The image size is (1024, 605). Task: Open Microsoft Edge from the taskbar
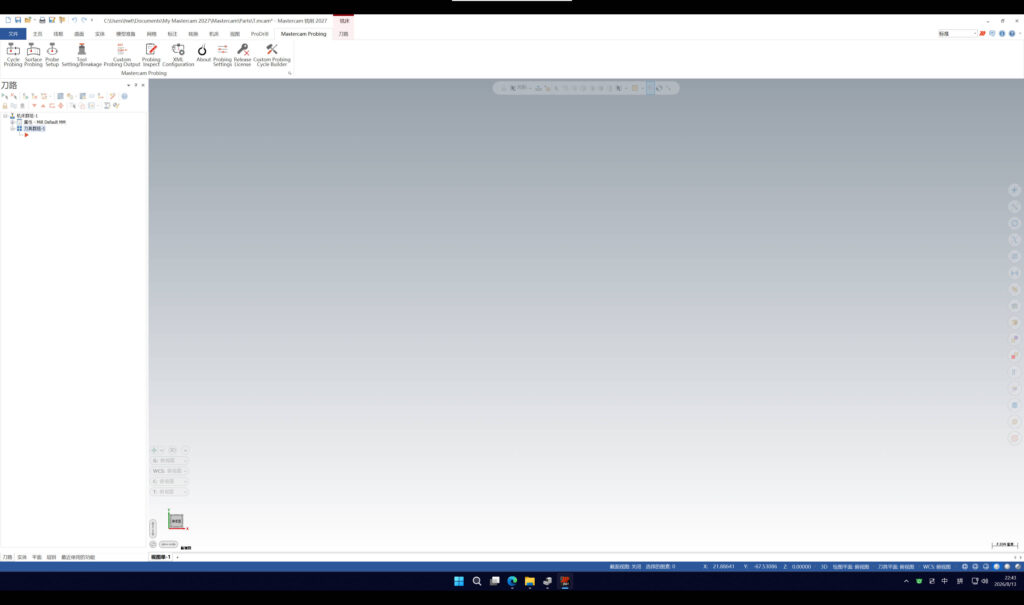pos(512,581)
